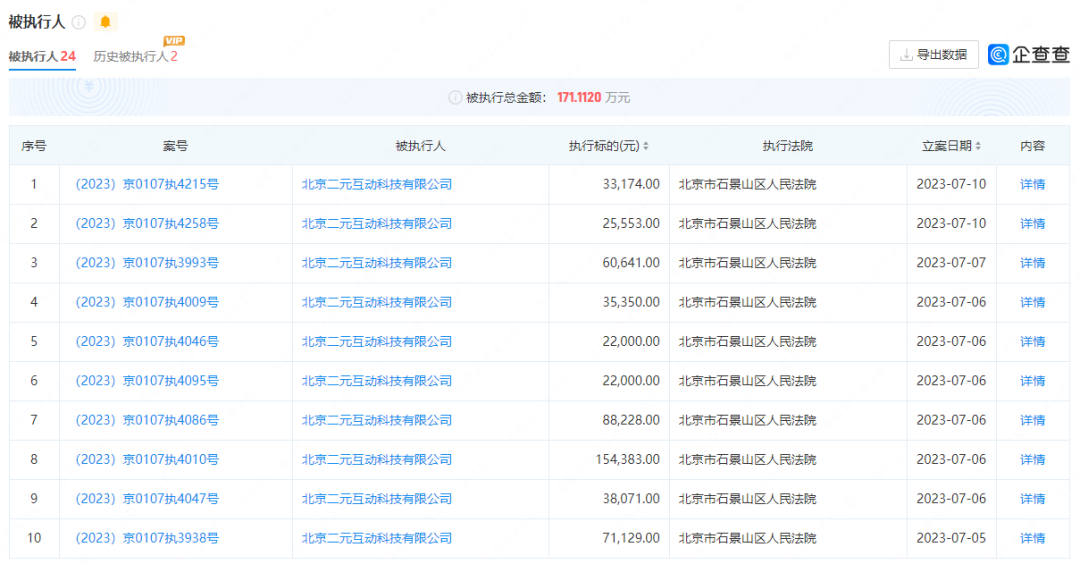Viewport: 1080px width, 564px height.
Task: Open 北京二元互动科技有限公司 link in row 9
Action: pyautogui.click(x=377, y=499)
